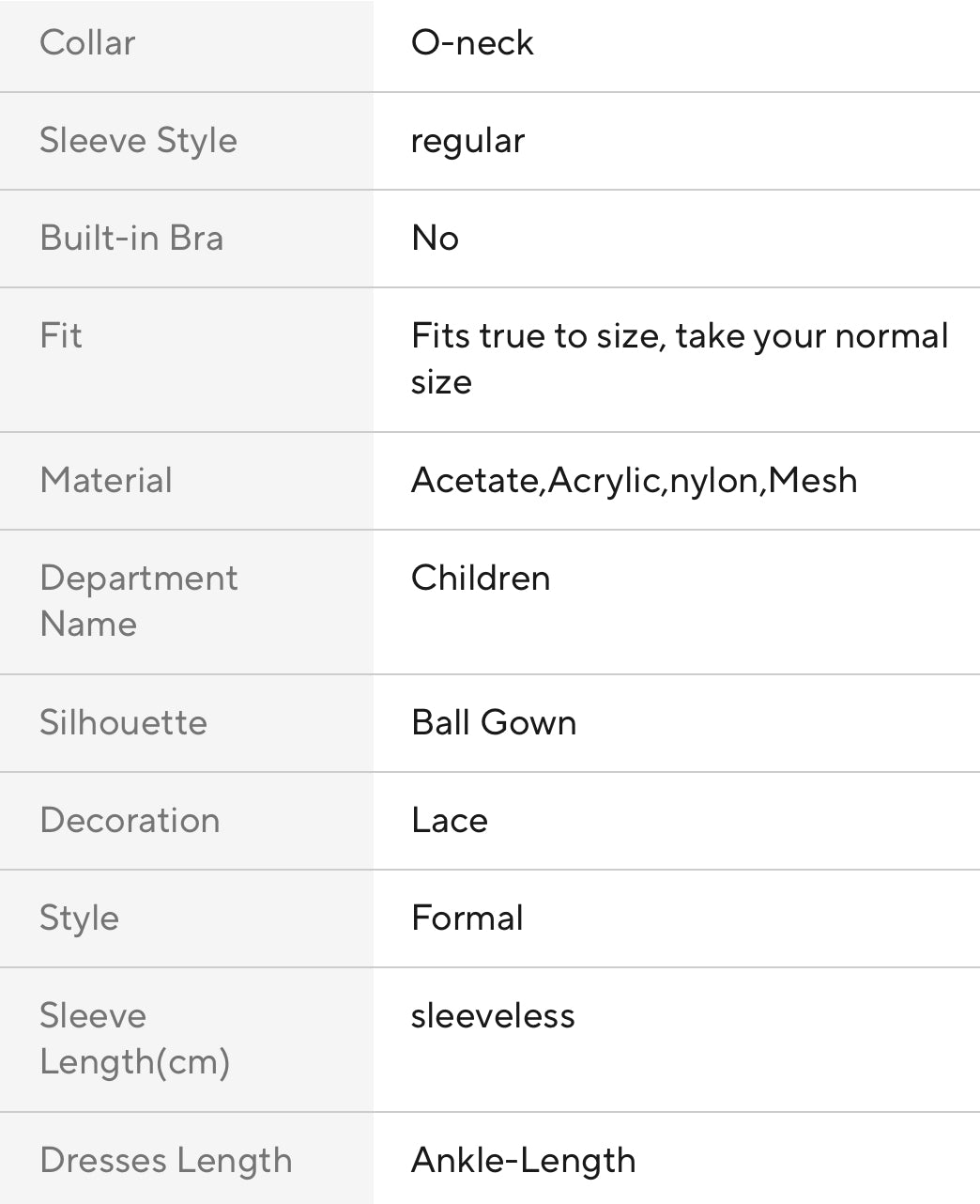Image resolution: width=980 pixels, height=1204 pixels.
Task: Select the 'Acetate,Acrylic,nylon,Mesh' material value
Action: [634, 481]
